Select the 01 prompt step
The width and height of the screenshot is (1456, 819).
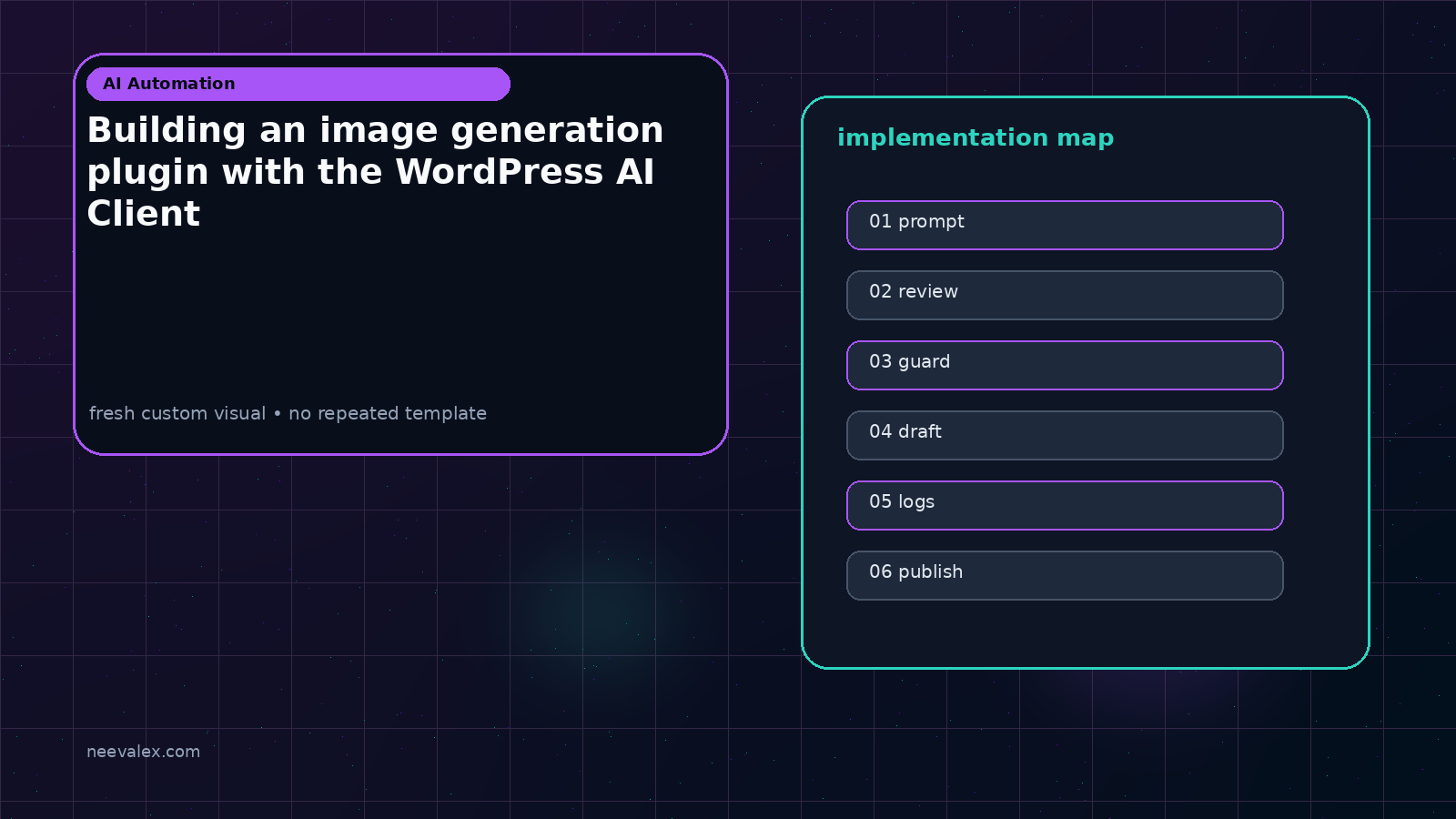[x=1065, y=225]
